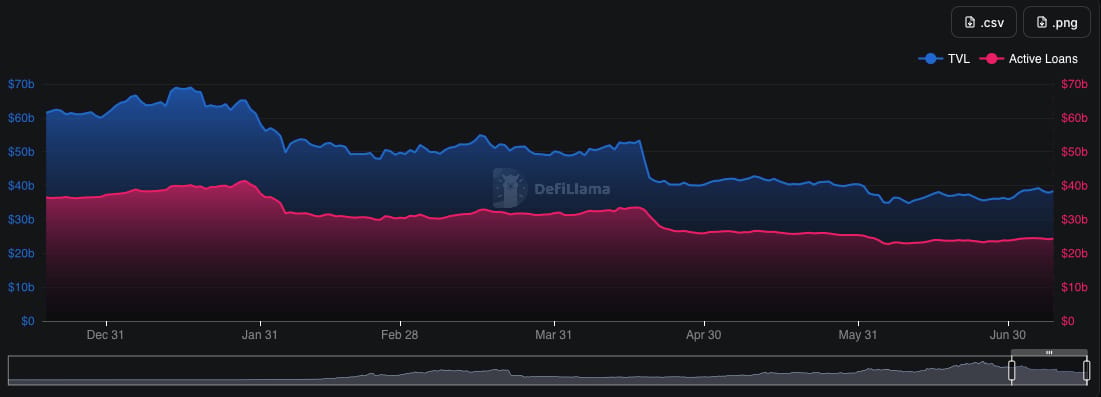Viewport: 1101px width, 397px height.
Task: Click the DefiLlama watermark text
Action: (572, 189)
